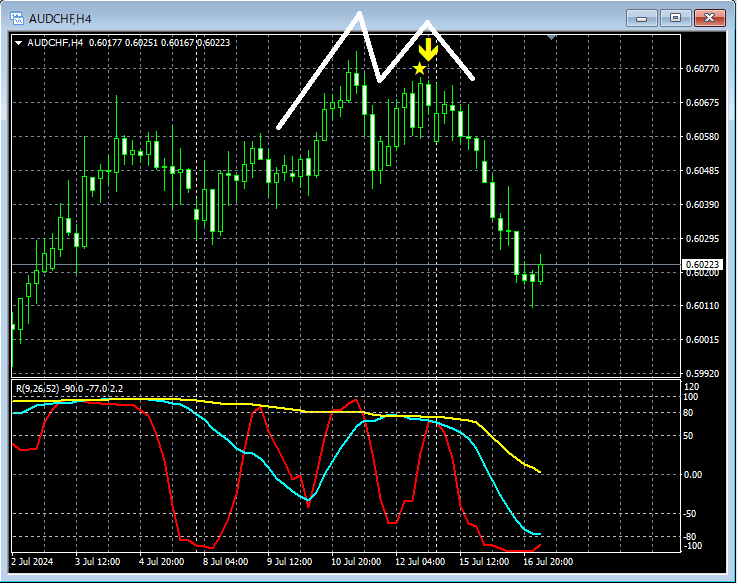The height and width of the screenshot is (583, 738).
Task: Click the 3 Jul 12:00 time label
Action: 97,562
